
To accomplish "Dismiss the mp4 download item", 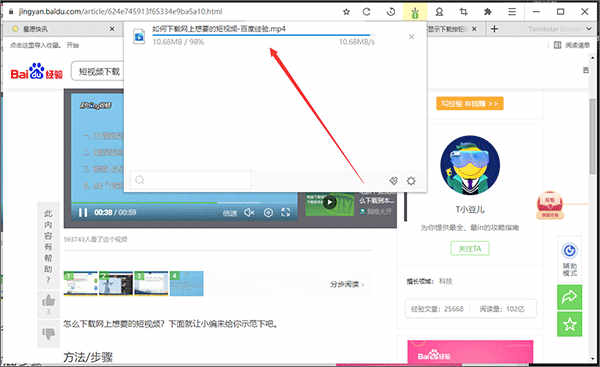I will tap(412, 37).
